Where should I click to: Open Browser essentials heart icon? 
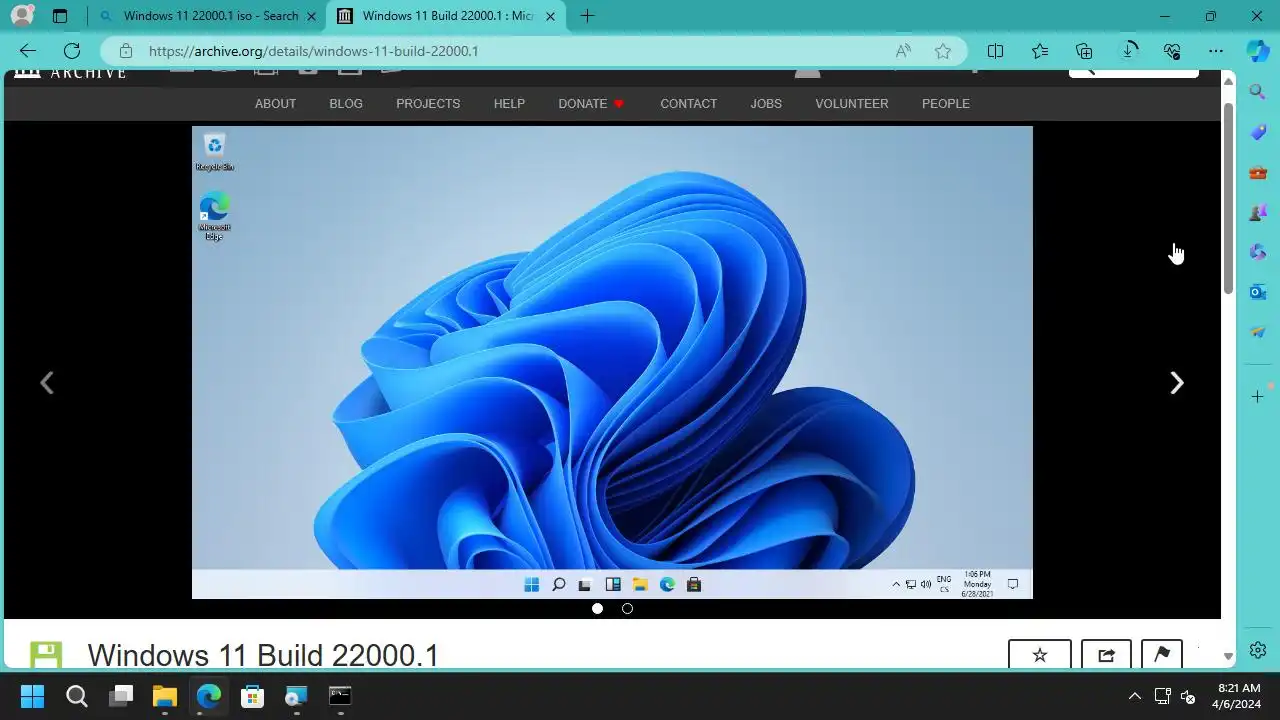click(1173, 51)
